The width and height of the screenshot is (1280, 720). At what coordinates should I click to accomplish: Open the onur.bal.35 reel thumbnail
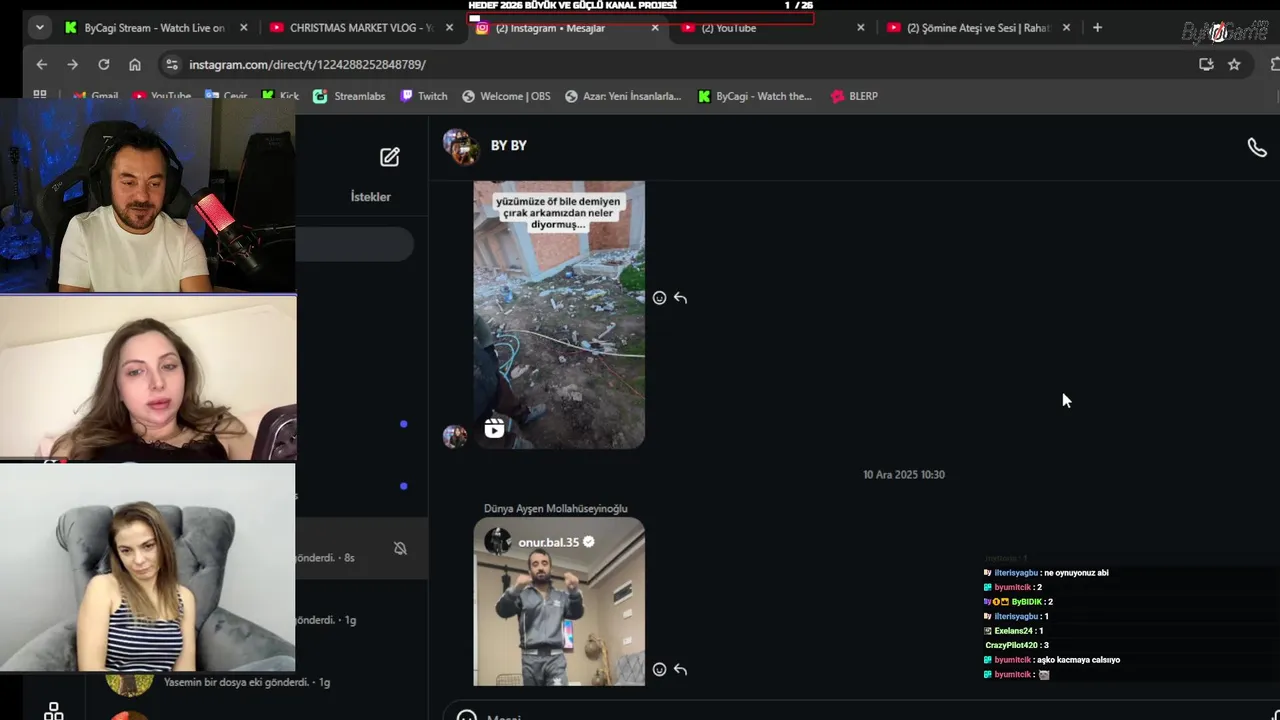click(559, 601)
